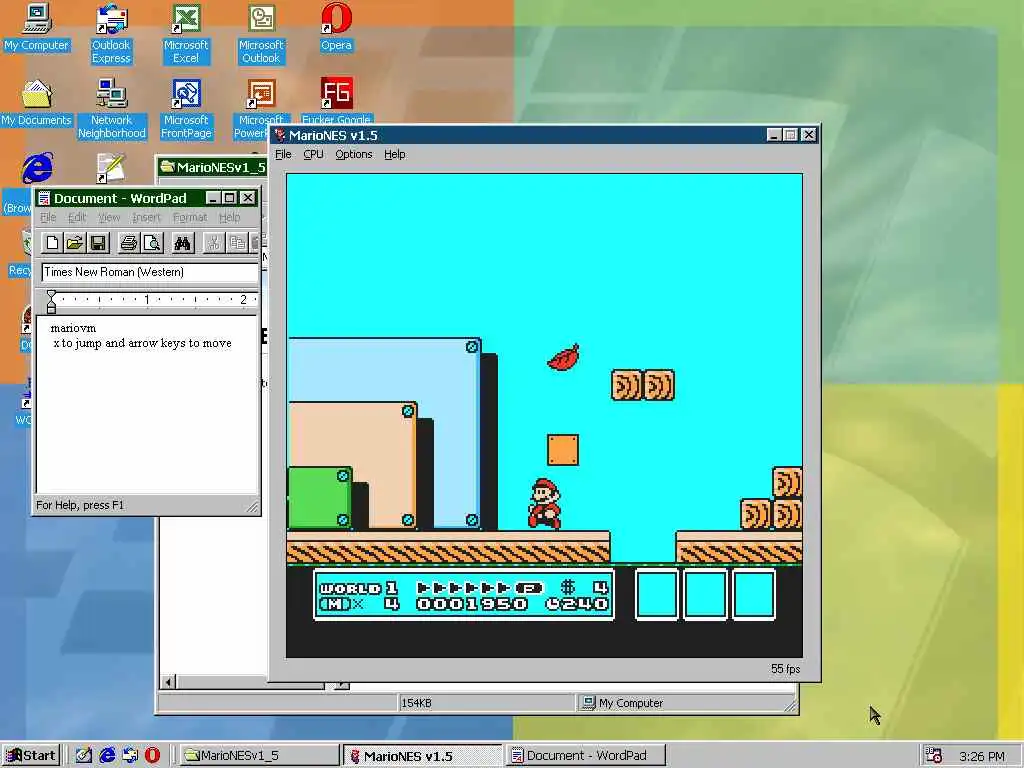Click the Open folder icon in WordPad
The image size is (1024, 768).
click(74, 244)
